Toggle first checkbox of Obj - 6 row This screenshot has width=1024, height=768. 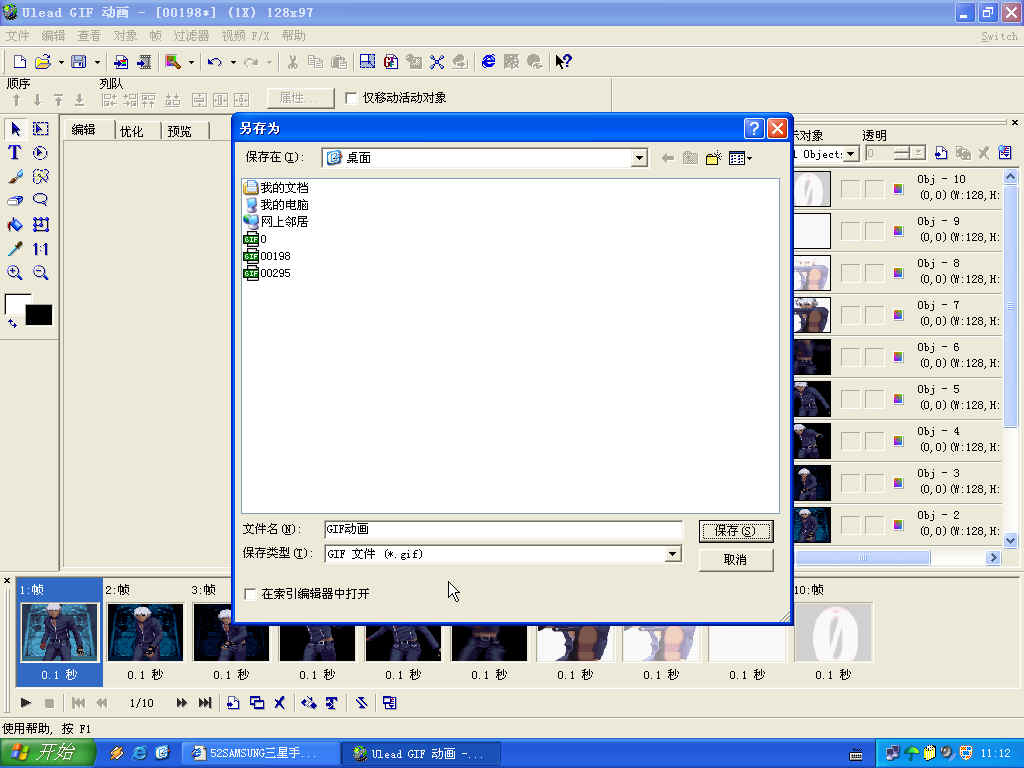[x=850, y=357]
